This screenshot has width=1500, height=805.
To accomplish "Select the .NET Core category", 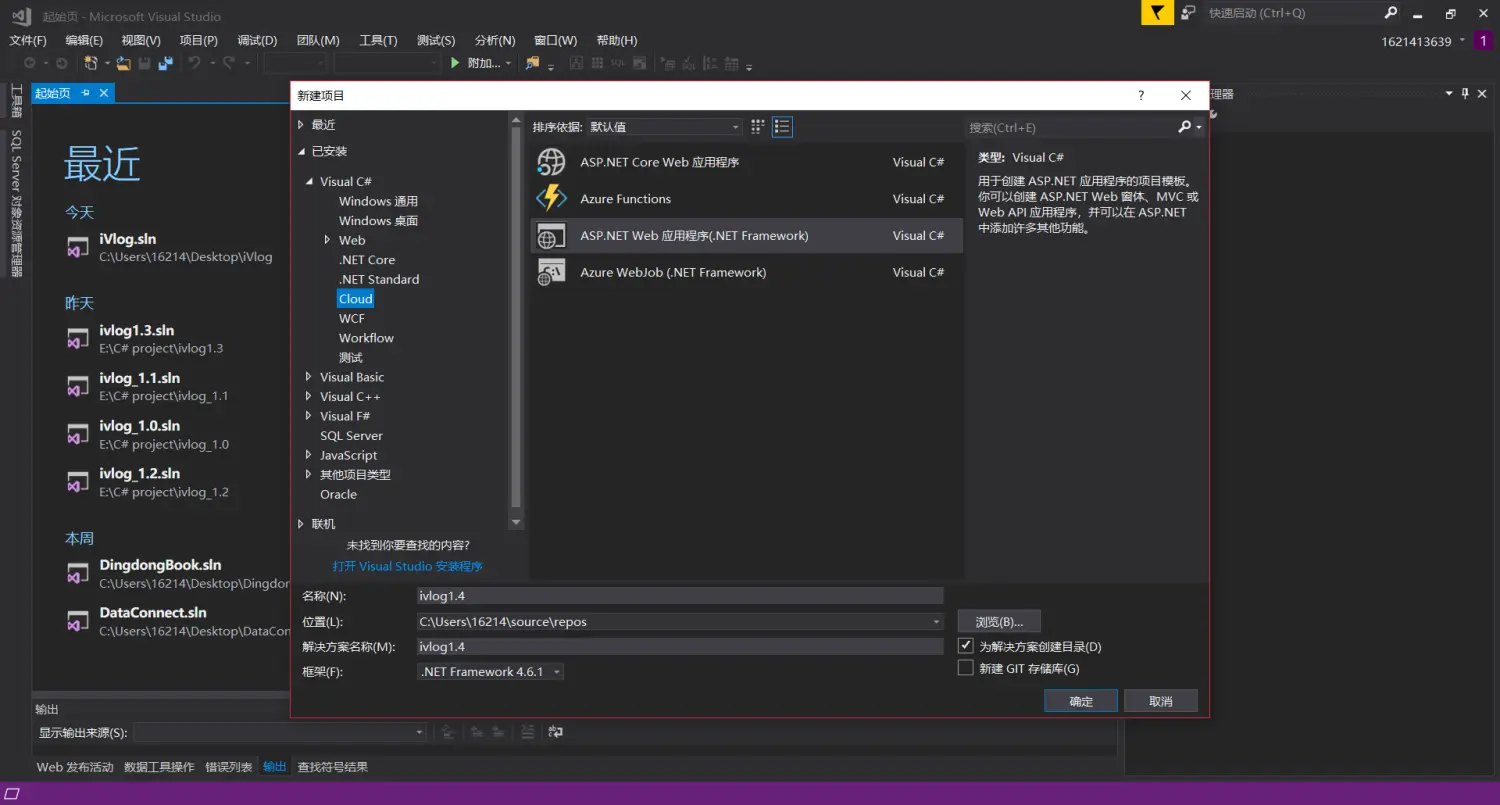I will coord(367,260).
